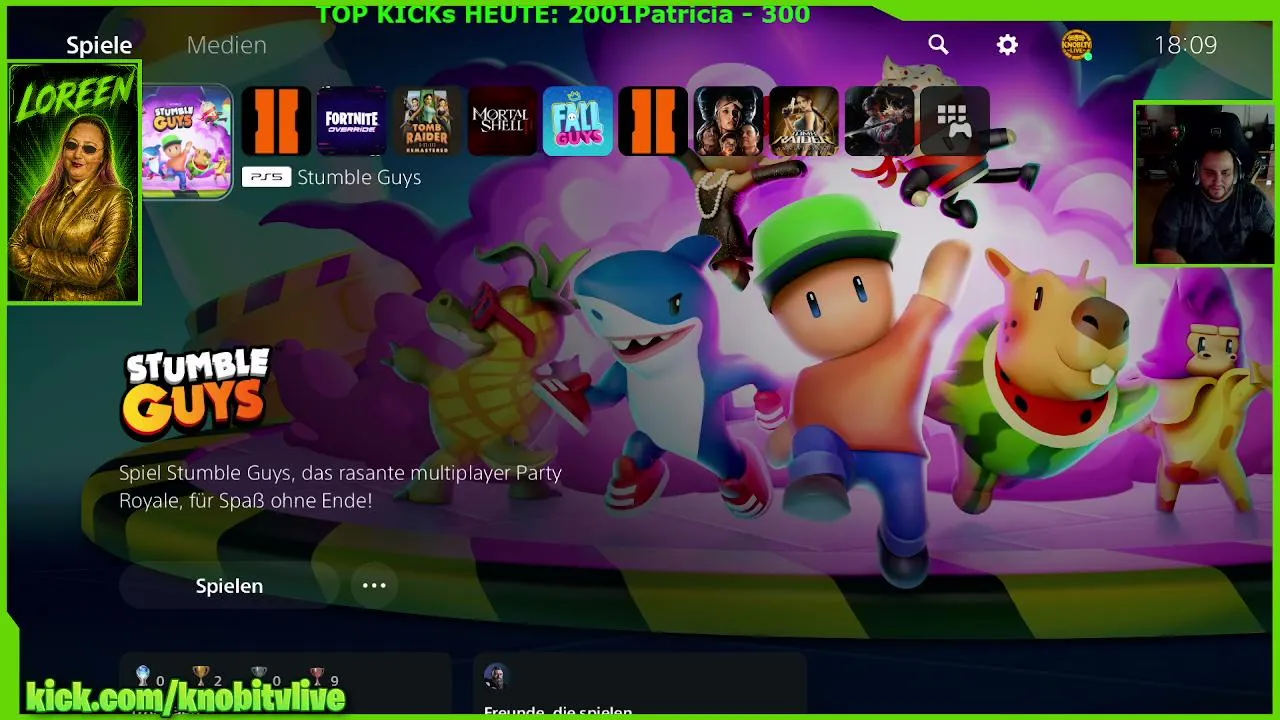Switch to the Medien tab
1280x720 pixels.
[x=227, y=45]
